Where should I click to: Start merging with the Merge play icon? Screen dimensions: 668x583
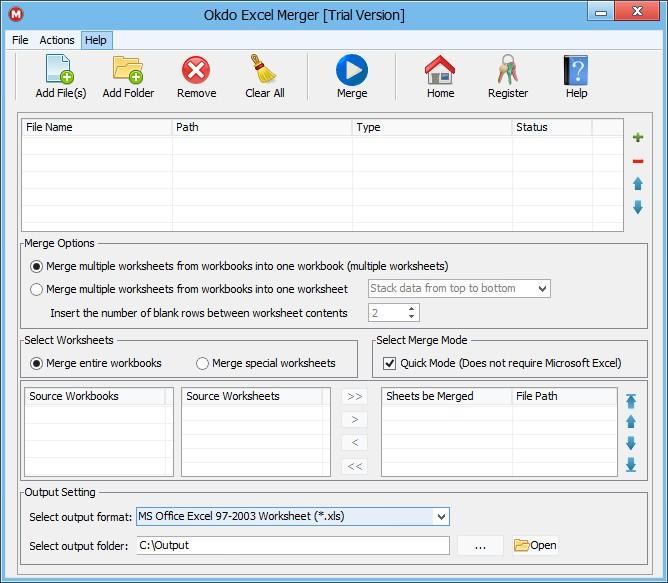[352, 70]
